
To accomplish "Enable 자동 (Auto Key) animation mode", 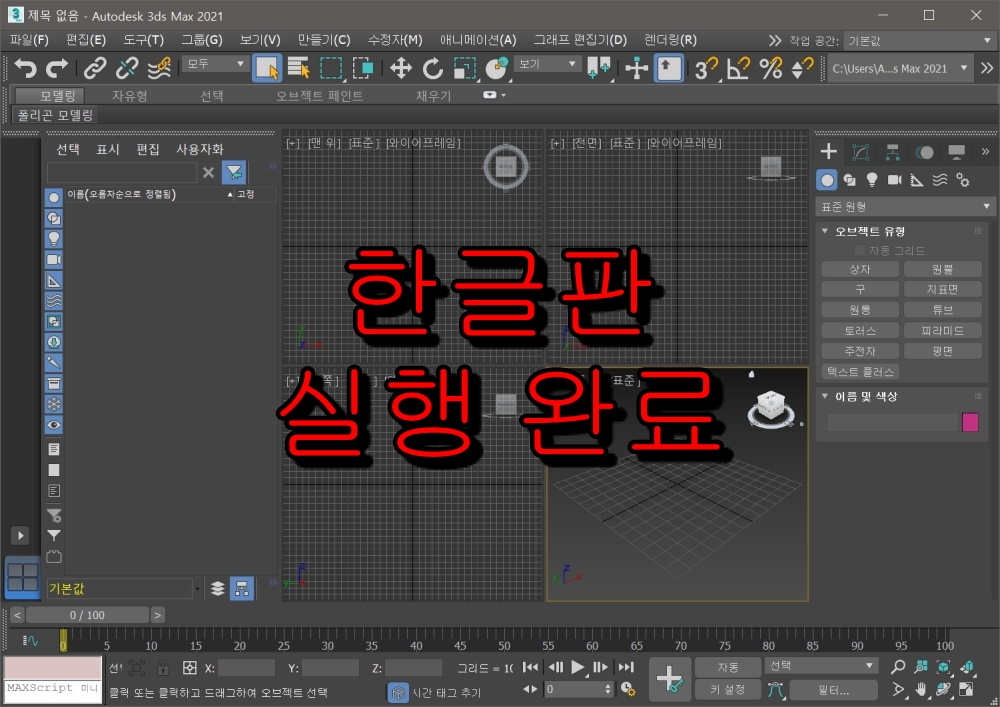I will coord(728,666).
